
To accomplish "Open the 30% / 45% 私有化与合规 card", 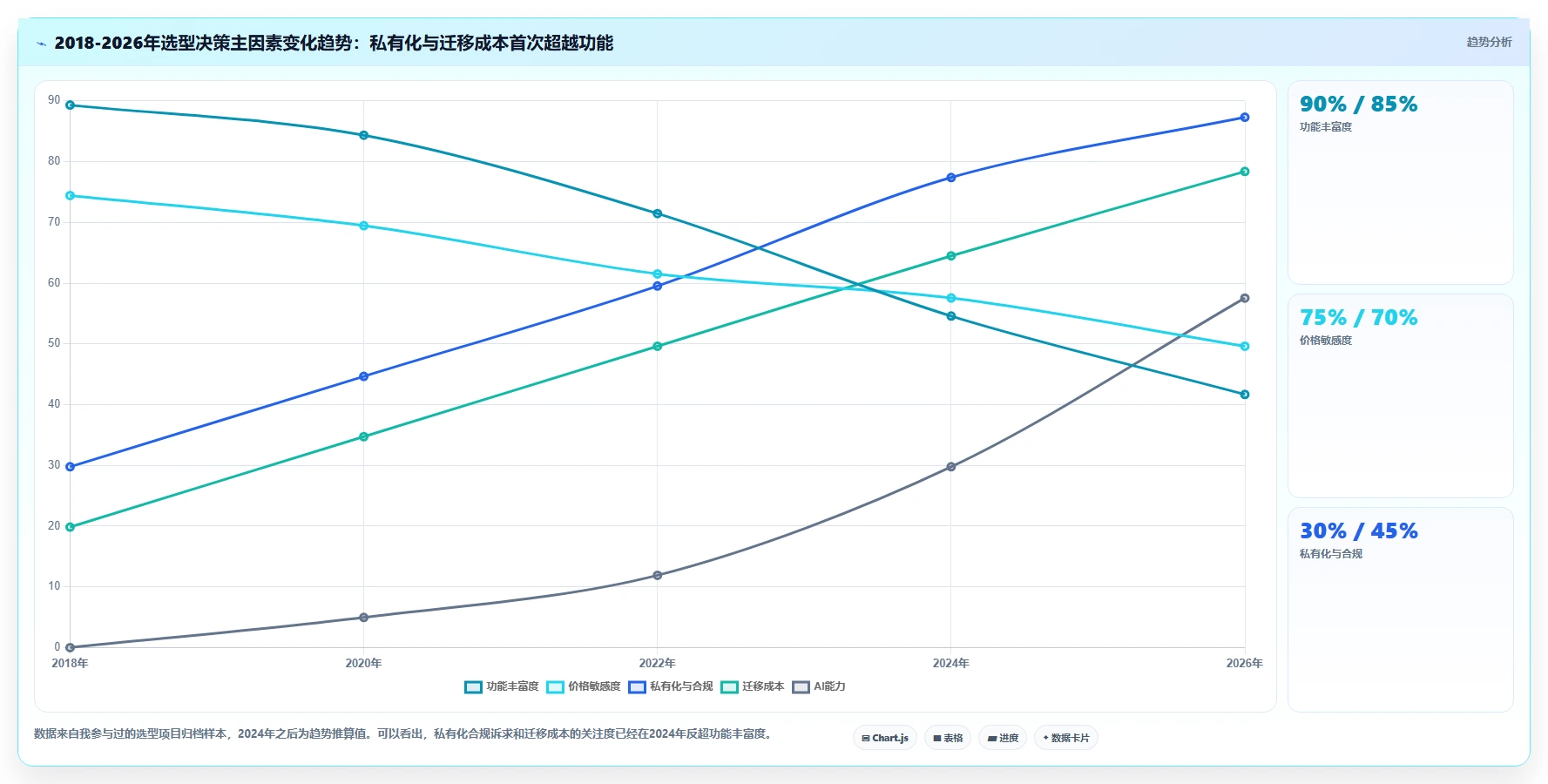I will tap(1401, 610).
